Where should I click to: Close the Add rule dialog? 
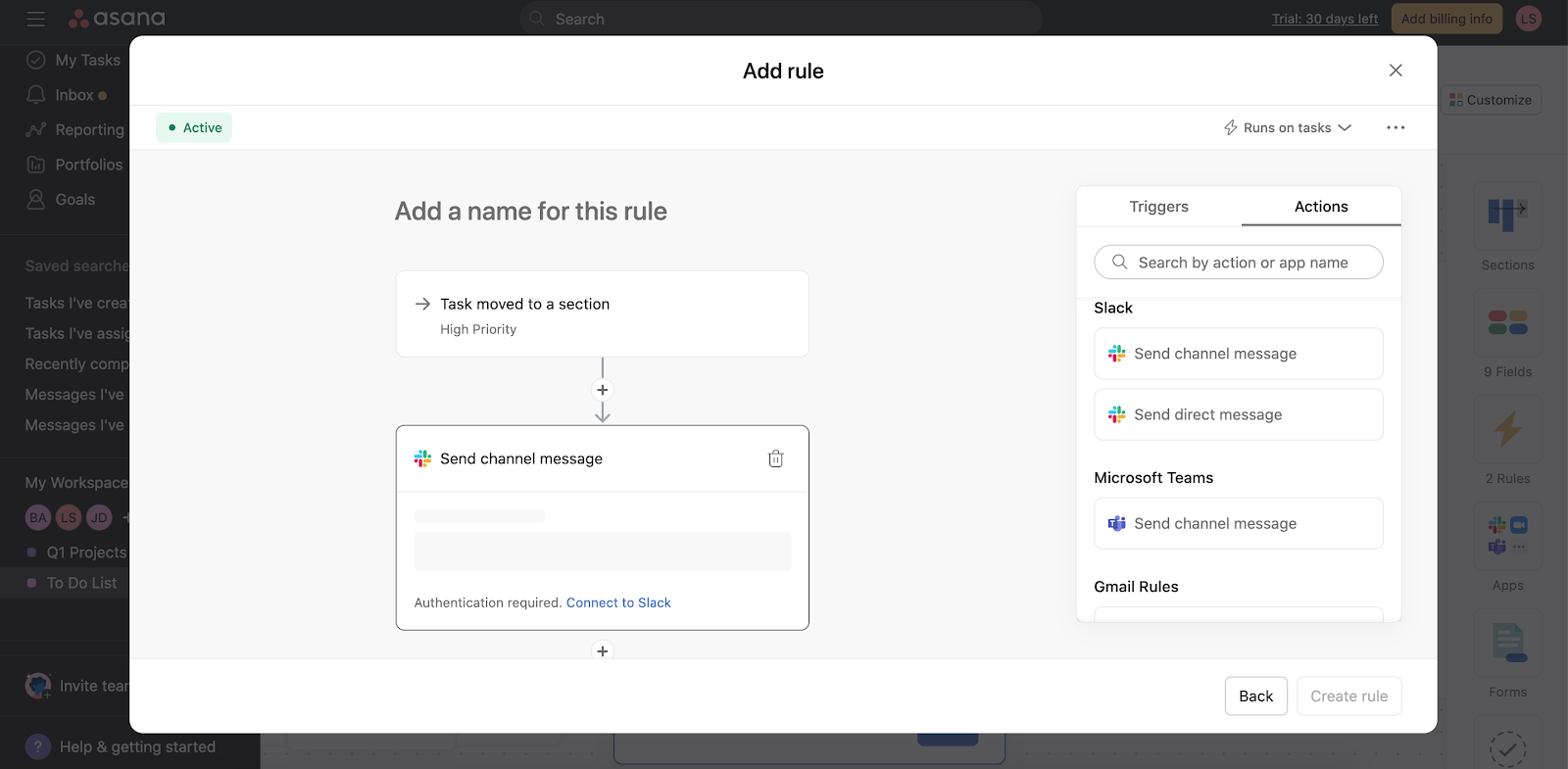coord(1396,71)
